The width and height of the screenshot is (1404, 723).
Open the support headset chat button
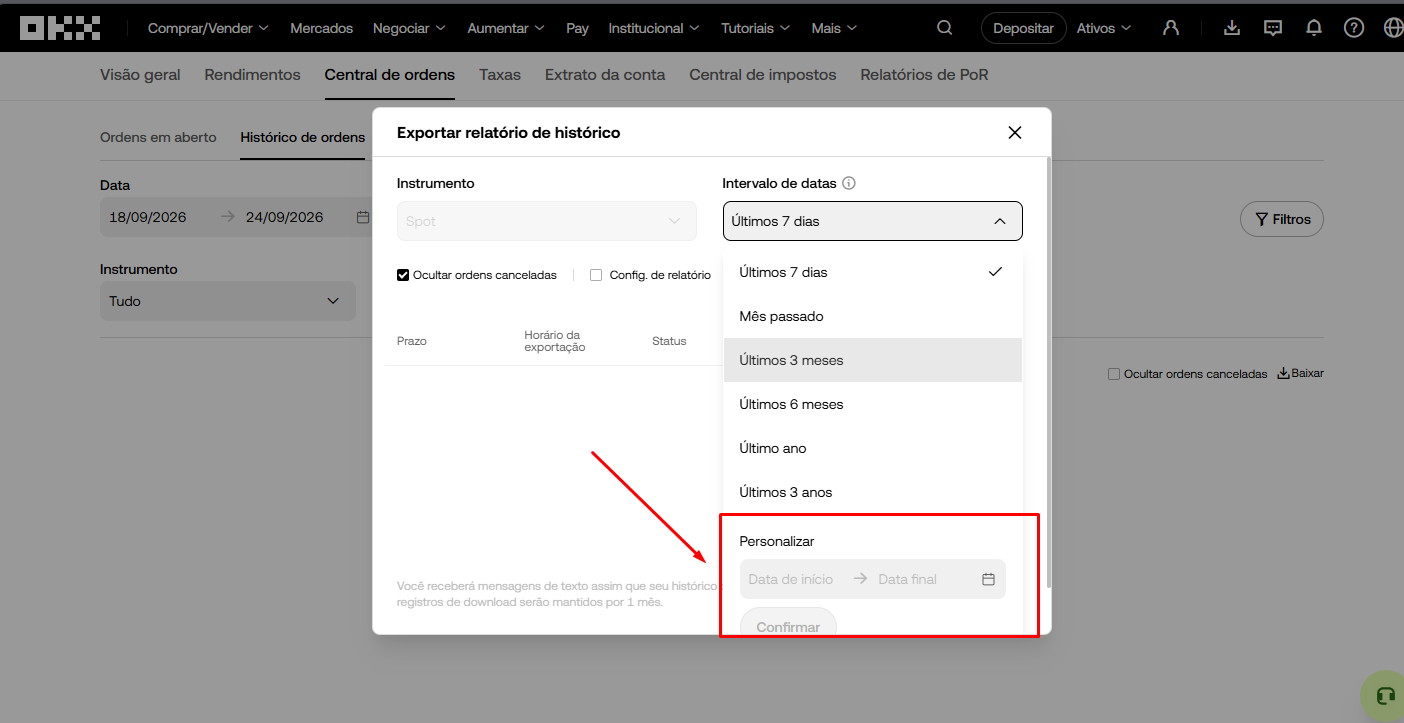pyautogui.click(x=1384, y=695)
